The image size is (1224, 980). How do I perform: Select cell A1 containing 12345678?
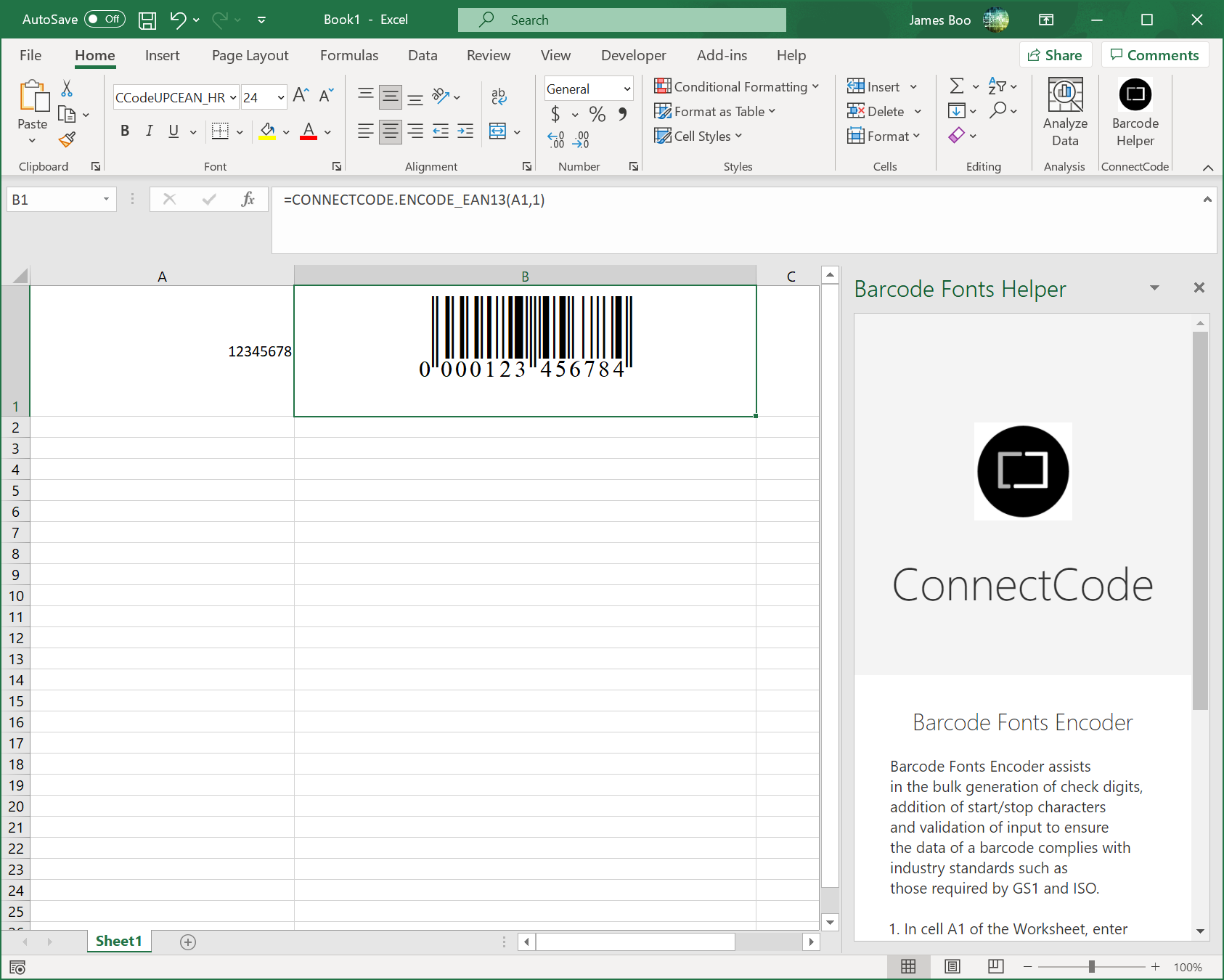pos(162,351)
